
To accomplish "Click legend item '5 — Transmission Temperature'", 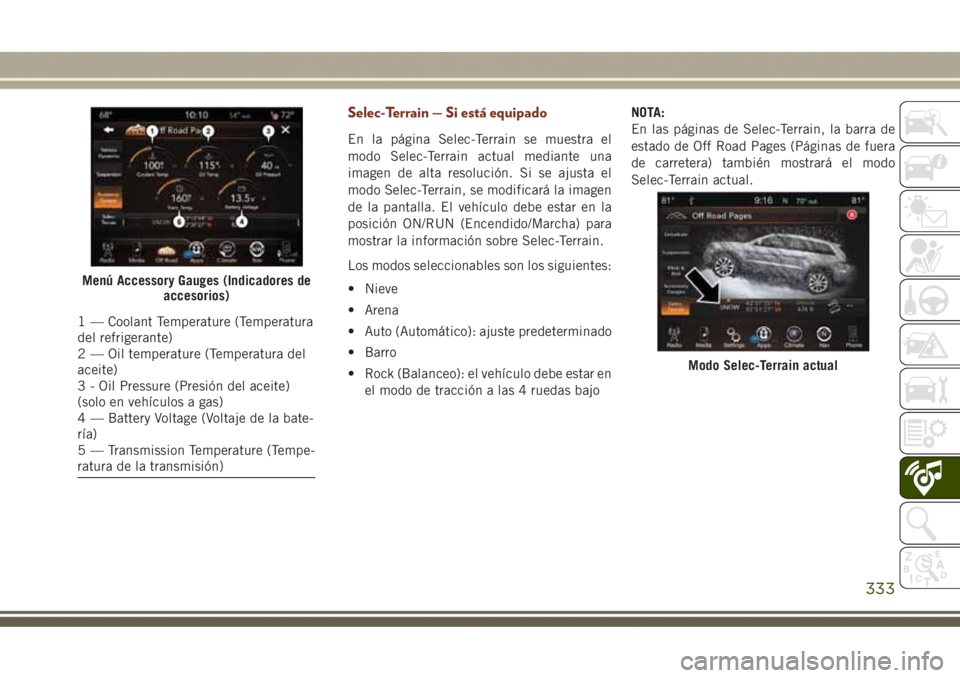I will 196,458.
